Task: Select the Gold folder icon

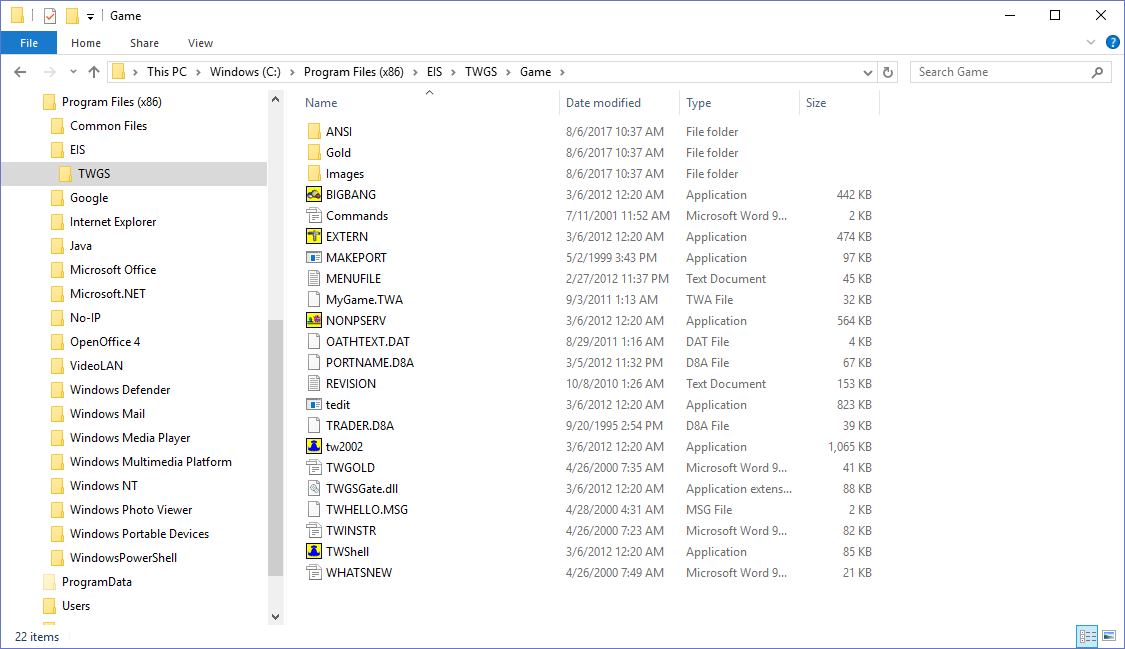Action: point(314,152)
